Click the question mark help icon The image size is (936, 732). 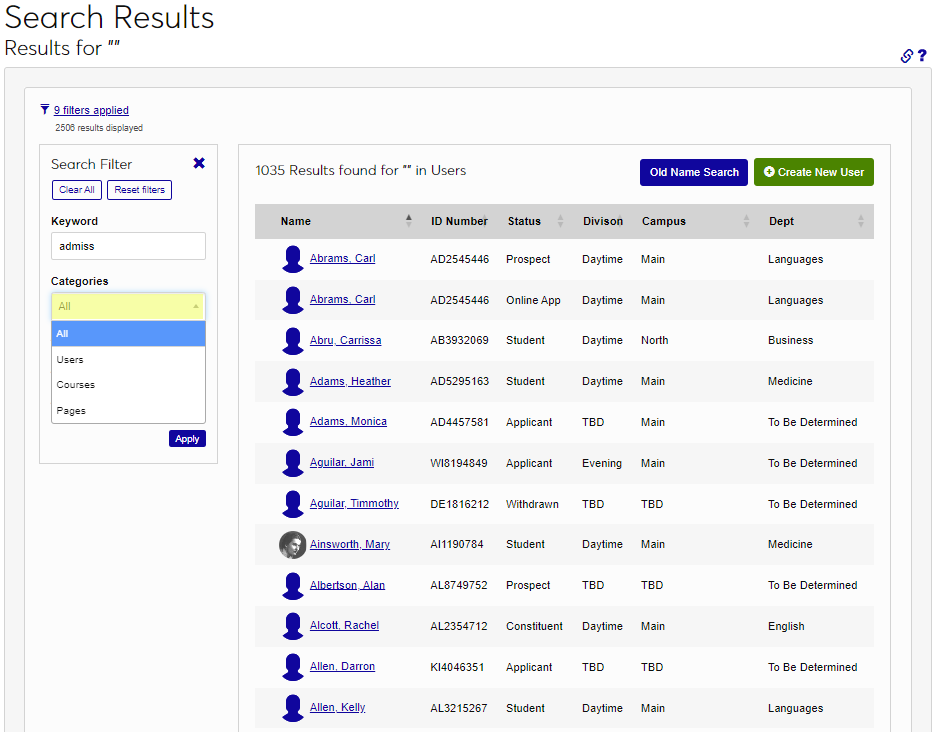pyautogui.click(x=923, y=57)
